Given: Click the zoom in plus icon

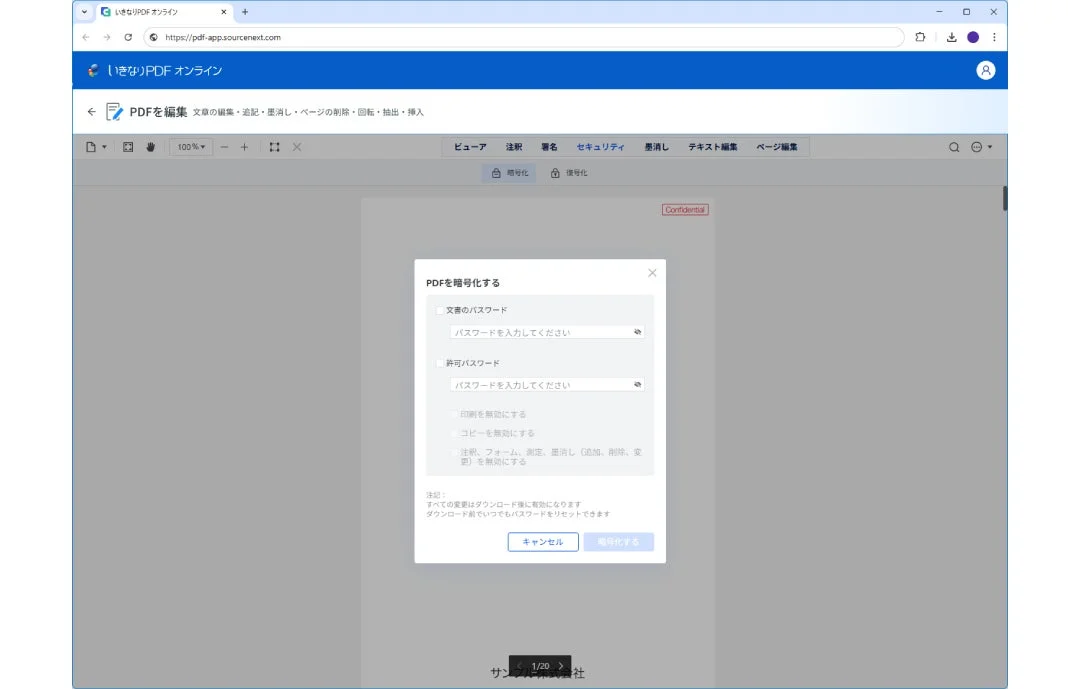Looking at the screenshot, I should [x=244, y=147].
